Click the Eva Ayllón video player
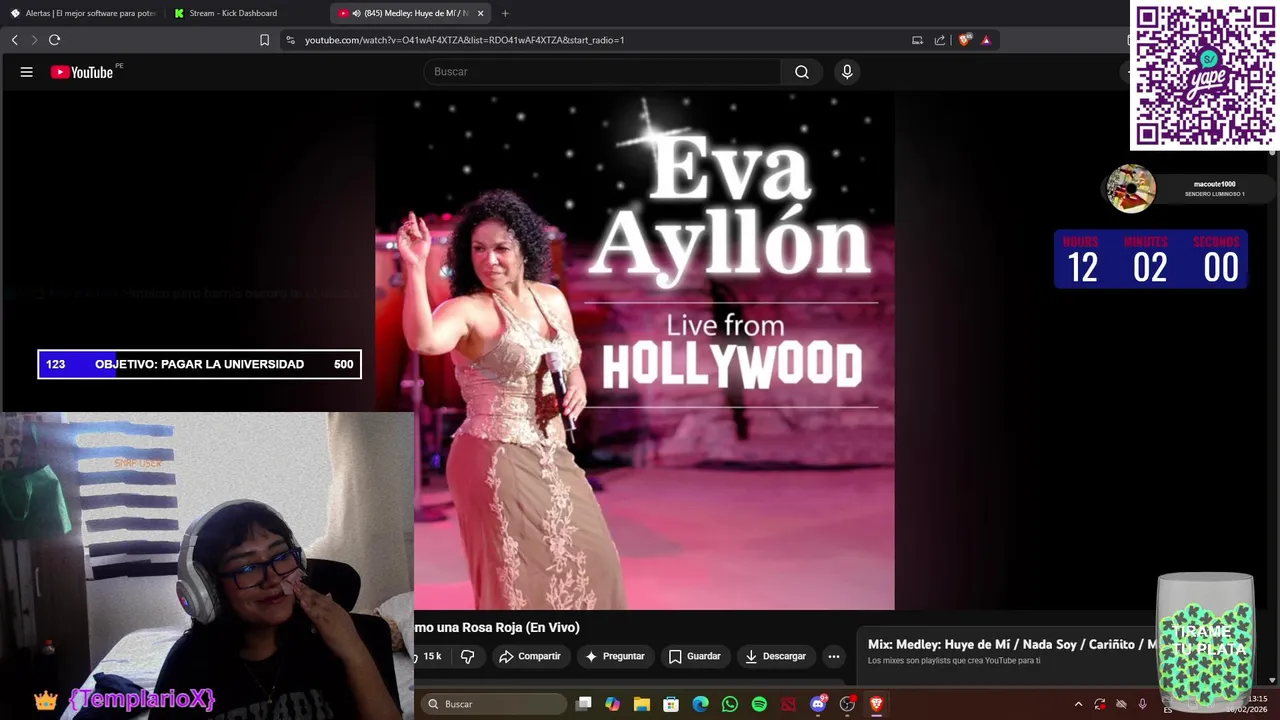Screen dimensions: 1280x720 pyautogui.click(x=635, y=350)
